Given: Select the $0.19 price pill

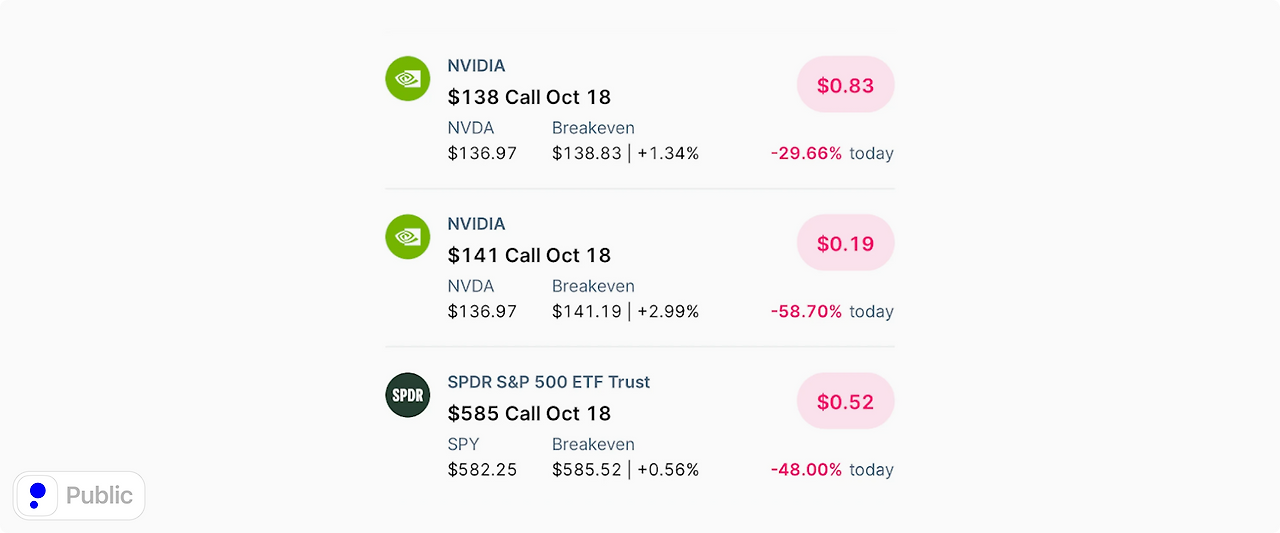Looking at the screenshot, I should (845, 243).
